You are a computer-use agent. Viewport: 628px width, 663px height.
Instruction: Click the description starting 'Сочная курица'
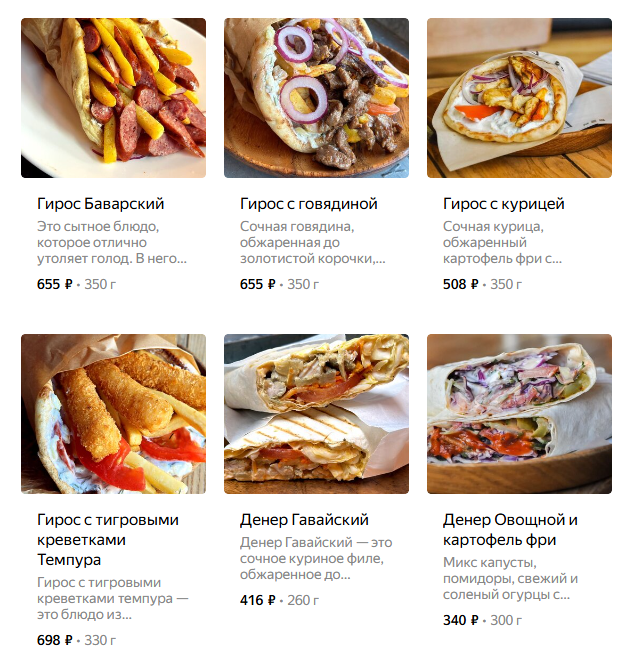point(502,243)
